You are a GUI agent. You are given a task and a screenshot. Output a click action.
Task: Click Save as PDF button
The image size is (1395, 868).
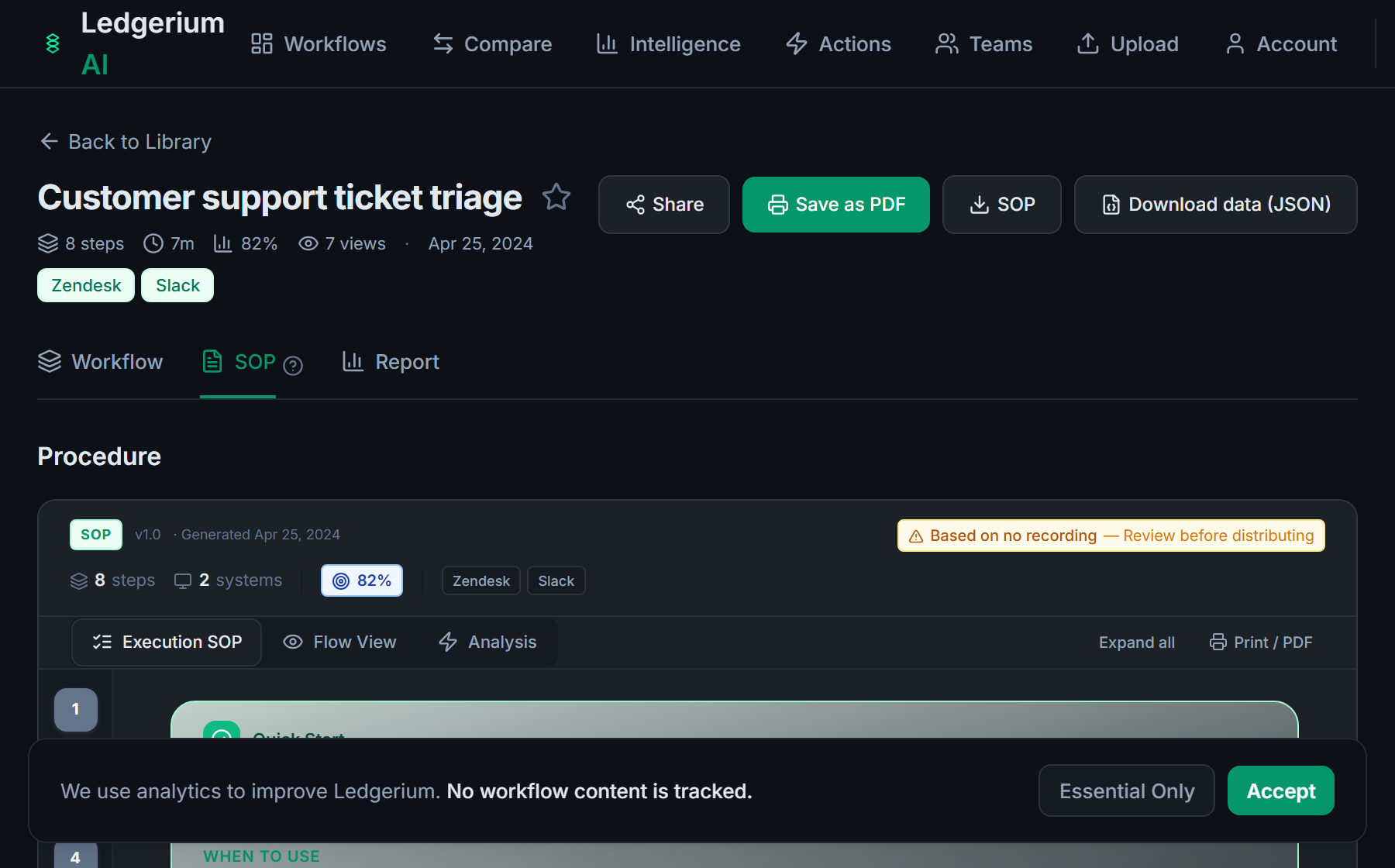(x=836, y=205)
